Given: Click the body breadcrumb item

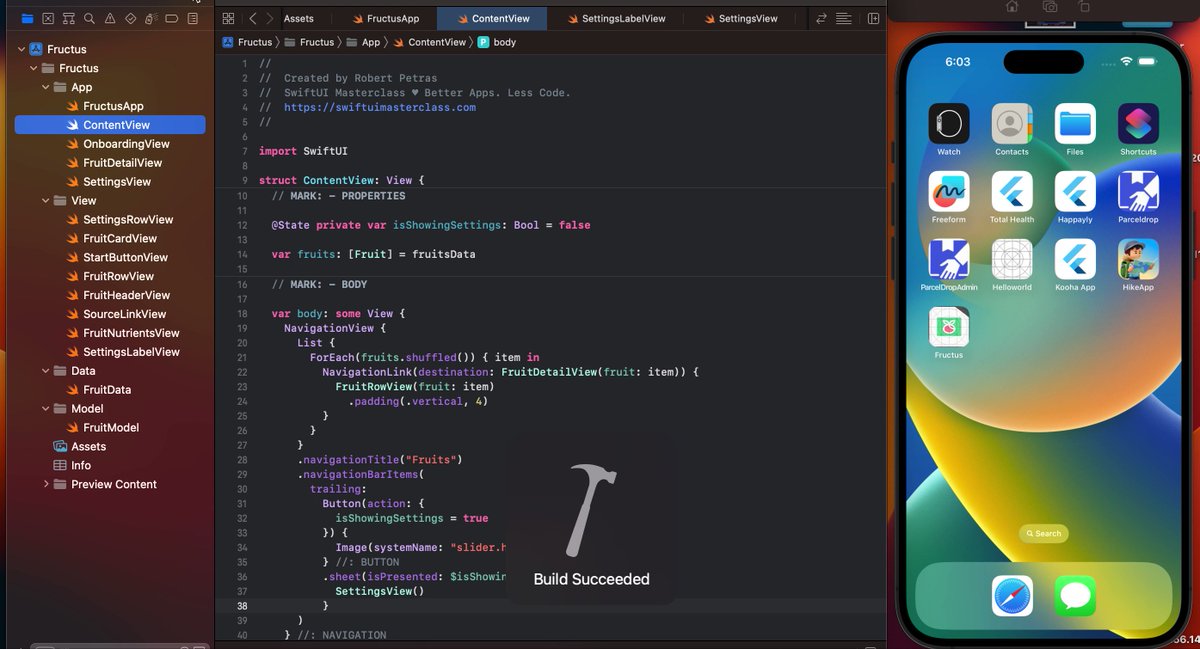Looking at the screenshot, I should pos(497,42).
